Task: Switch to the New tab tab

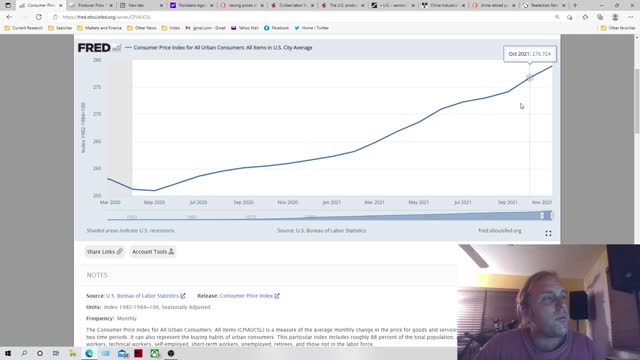Action: pyautogui.click(x=140, y=5)
